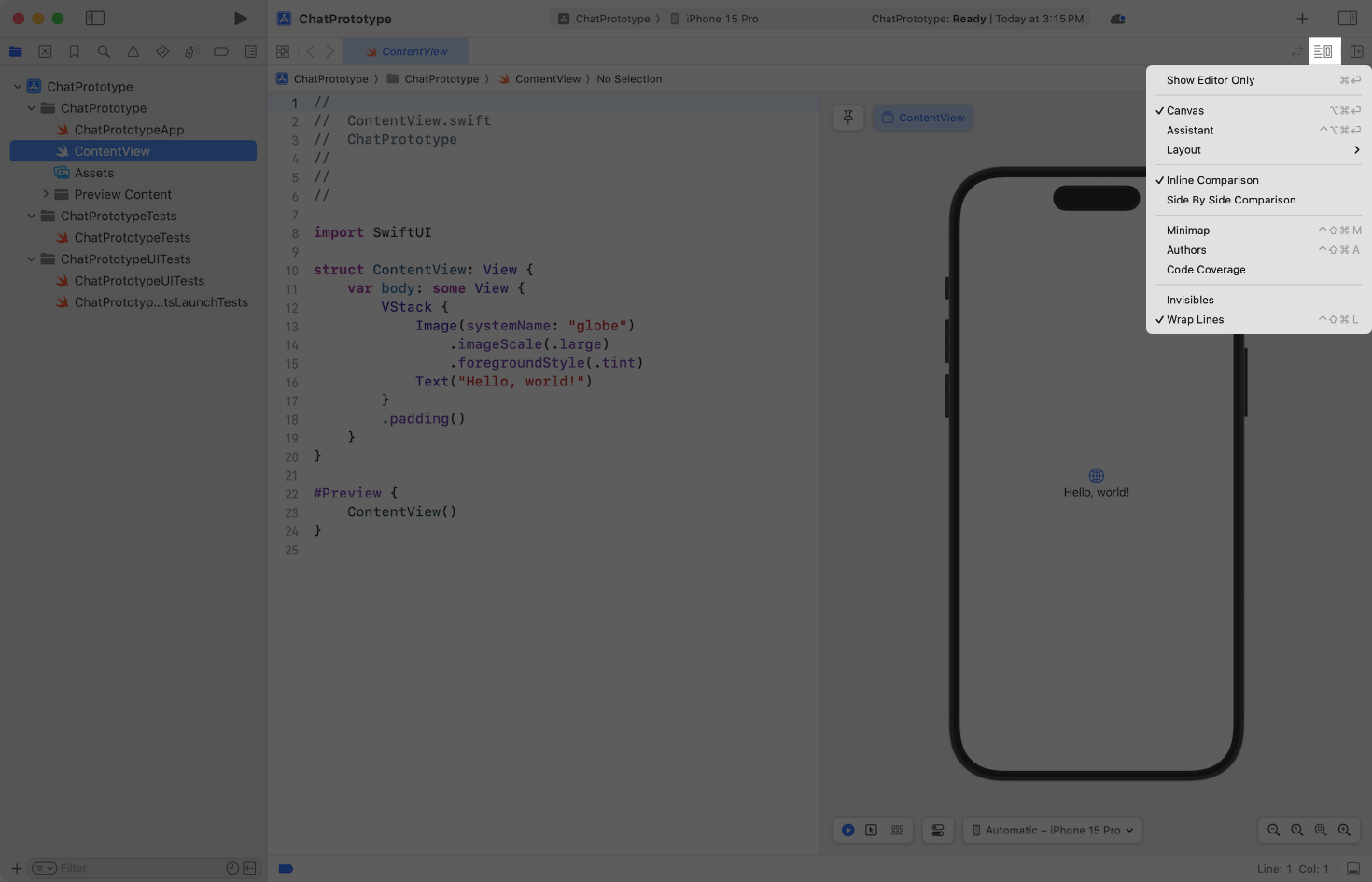Image resolution: width=1372 pixels, height=882 pixels.
Task: Choose Show Editor Only menu item
Action: pos(1210,80)
